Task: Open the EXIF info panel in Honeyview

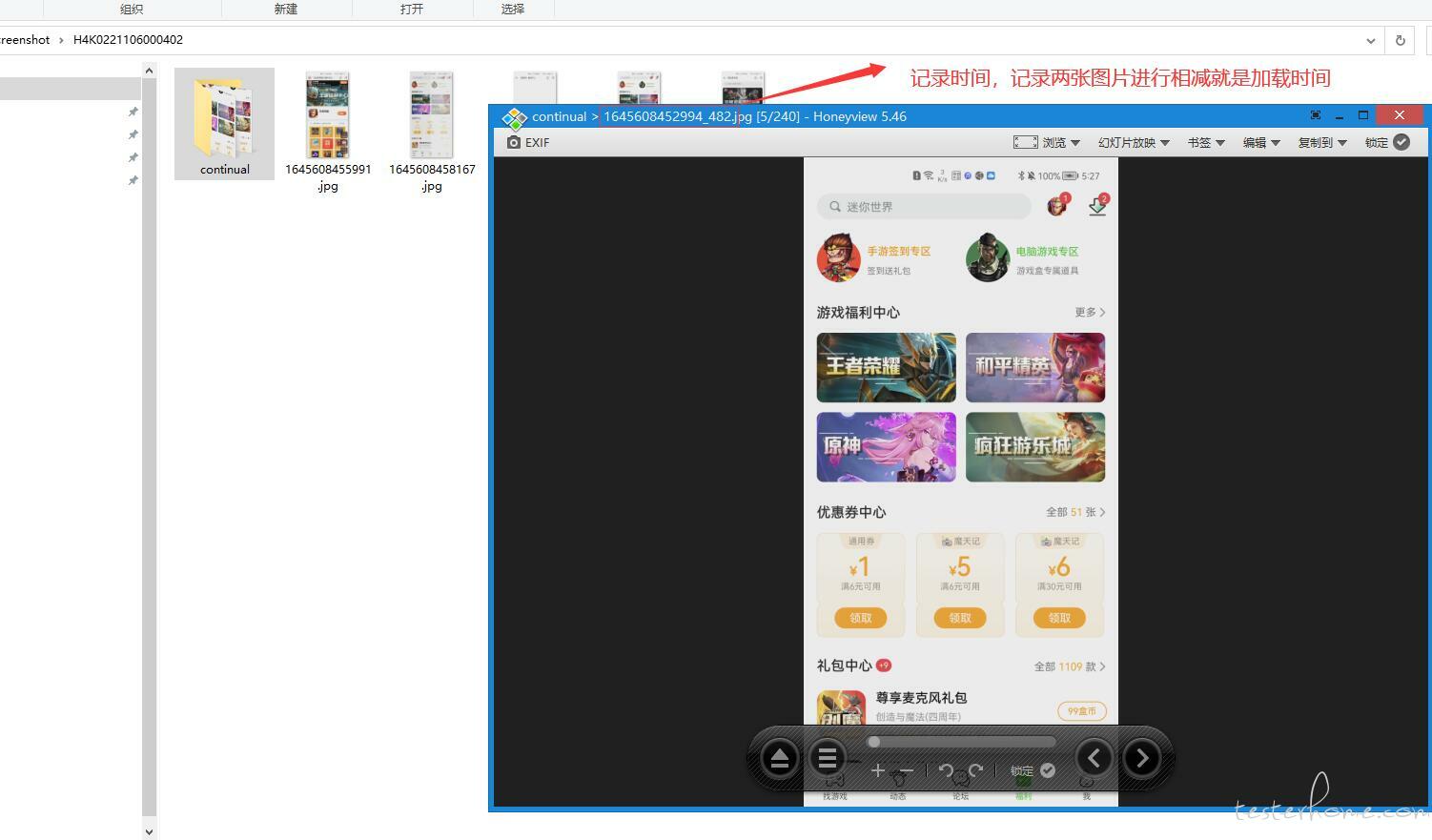Action: (x=528, y=142)
